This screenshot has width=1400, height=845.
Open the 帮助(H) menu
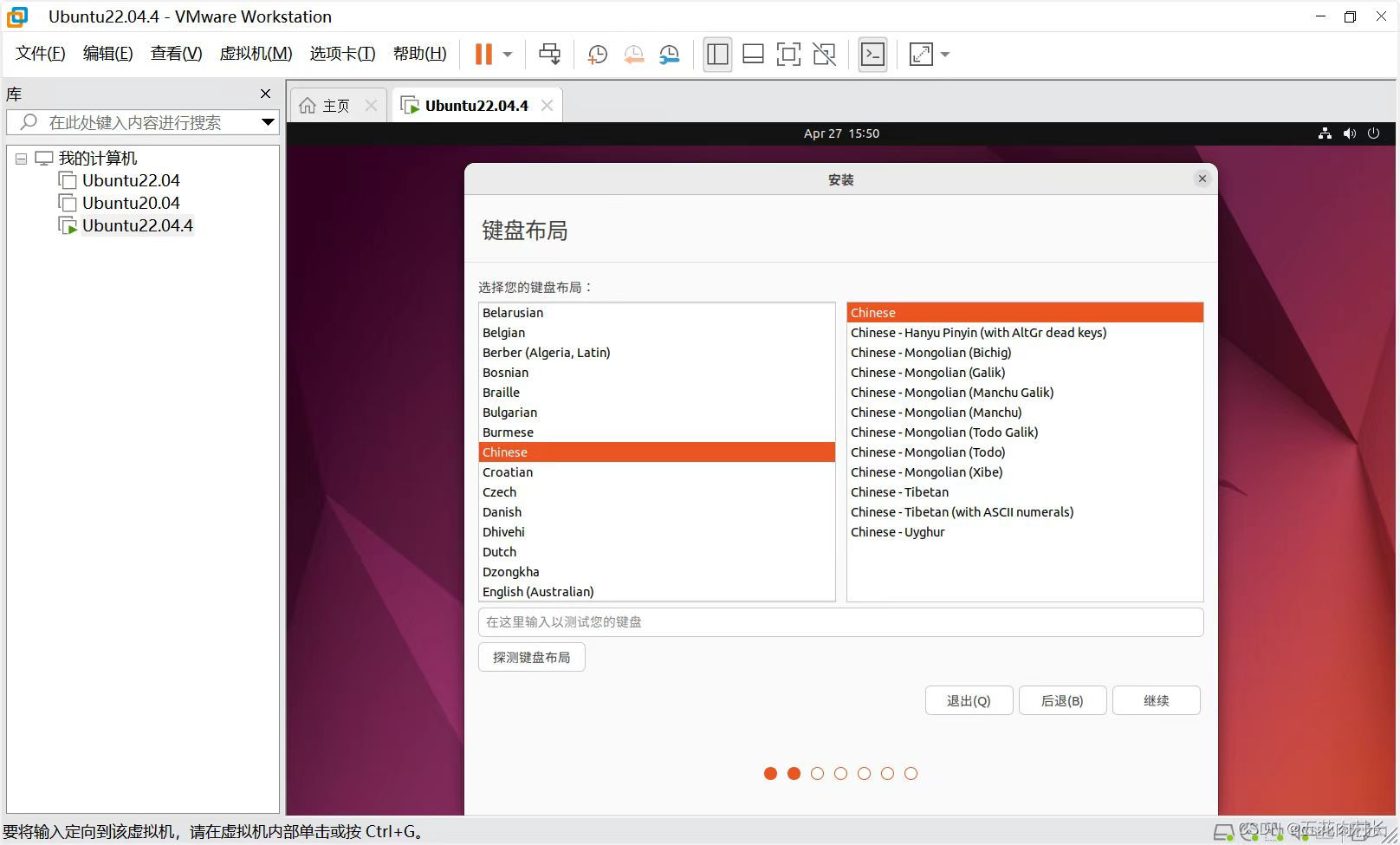[x=419, y=54]
